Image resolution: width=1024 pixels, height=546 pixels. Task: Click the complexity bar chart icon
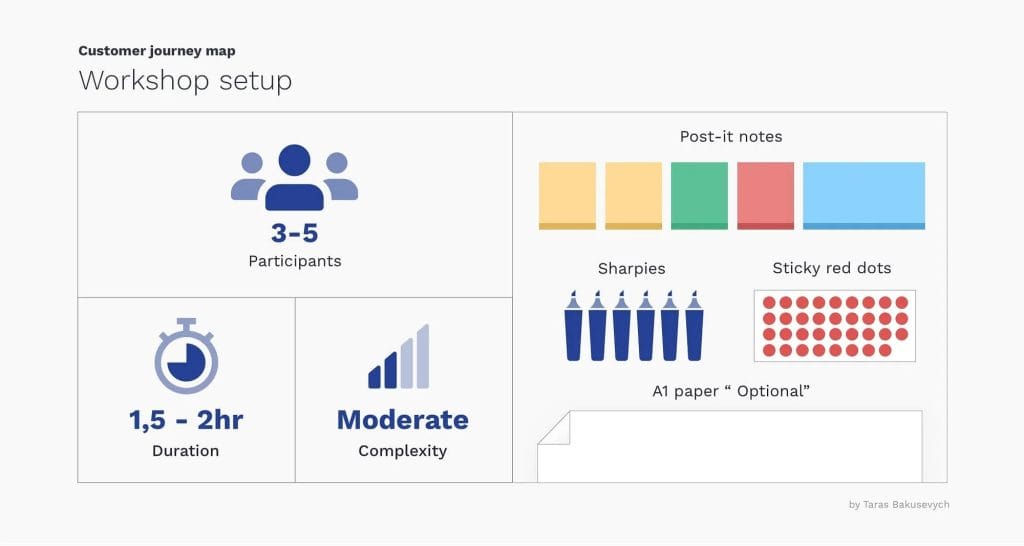399,357
